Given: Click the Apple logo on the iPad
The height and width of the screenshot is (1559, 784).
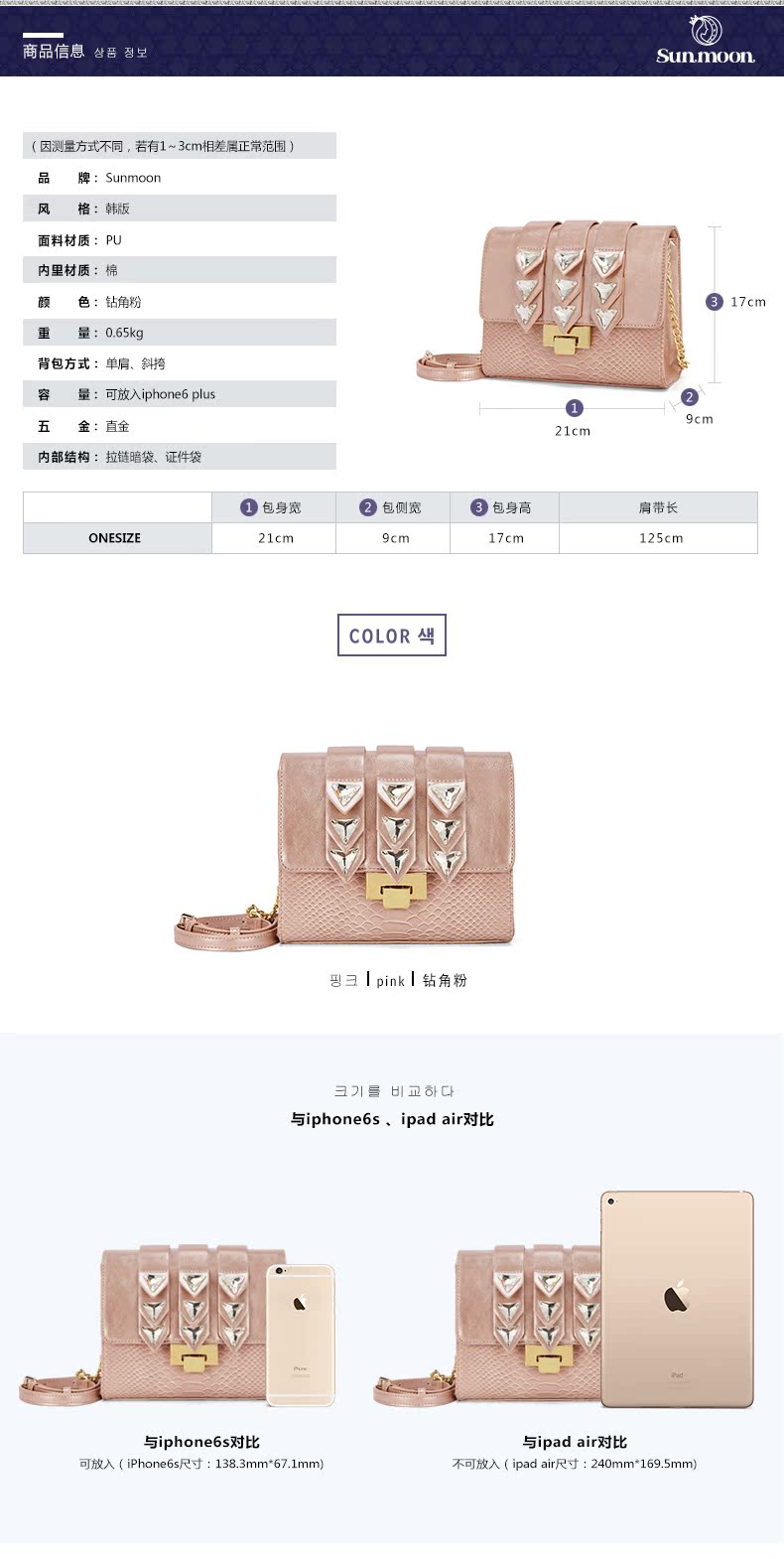Looking at the screenshot, I should (677, 1297).
